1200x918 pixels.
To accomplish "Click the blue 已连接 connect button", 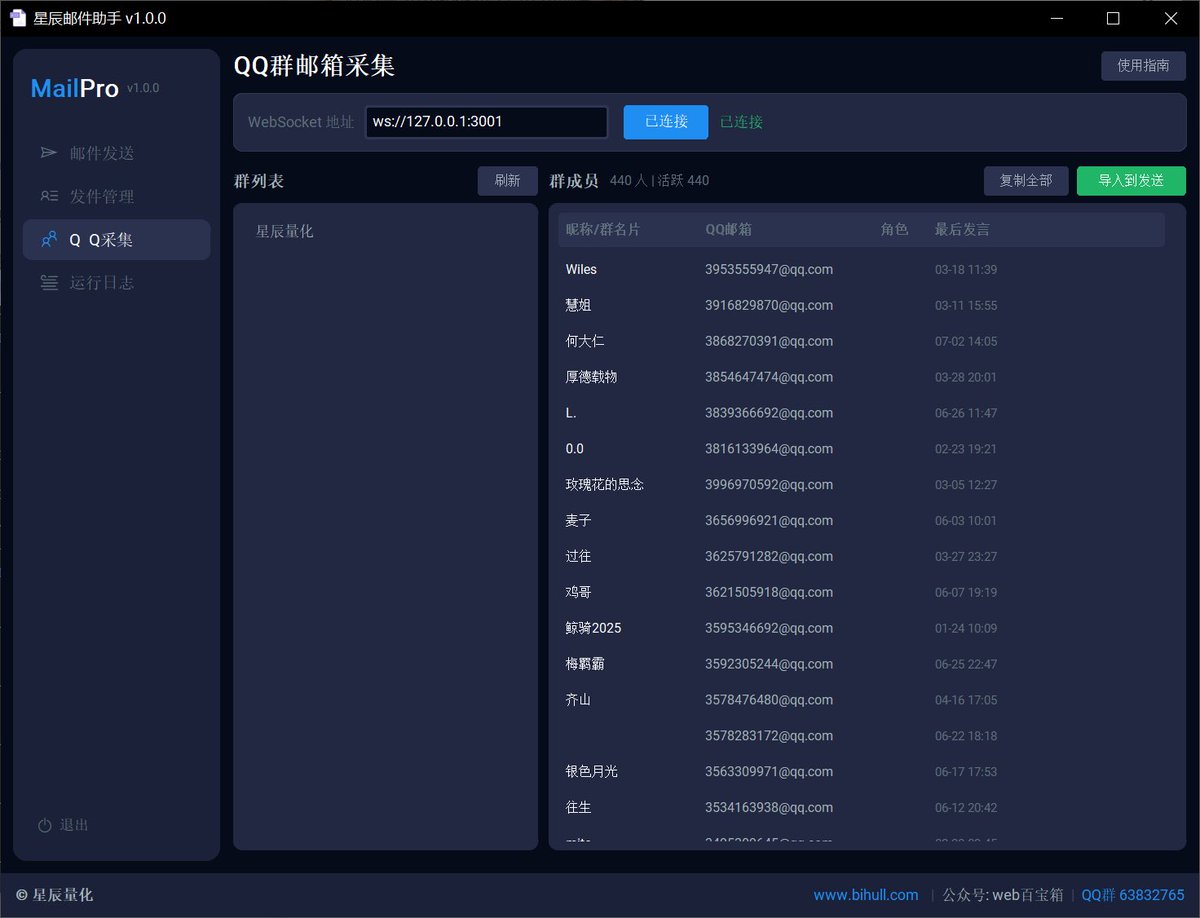I will [666, 122].
